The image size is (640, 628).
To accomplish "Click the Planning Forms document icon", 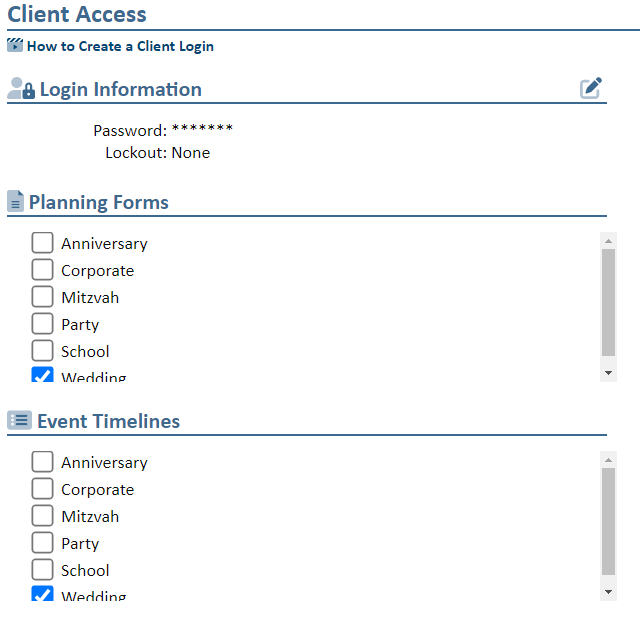I will click(x=15, y=202).
